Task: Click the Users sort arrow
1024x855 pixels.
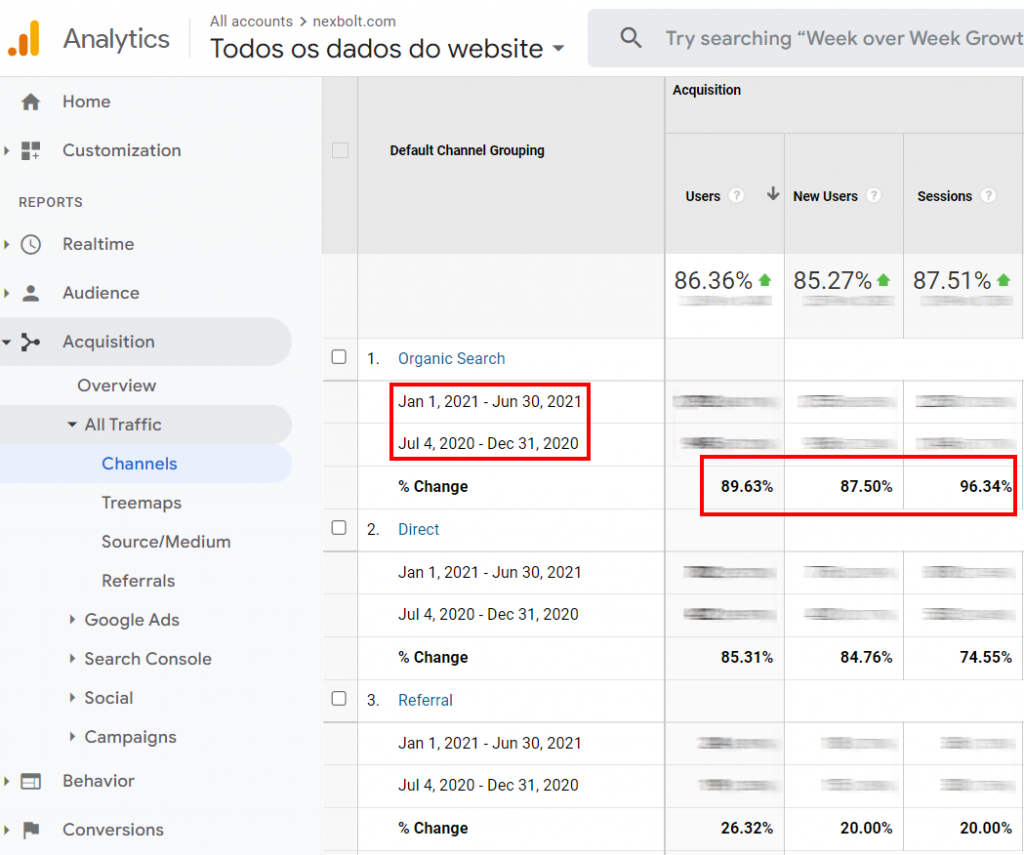Action: point(772,197)
